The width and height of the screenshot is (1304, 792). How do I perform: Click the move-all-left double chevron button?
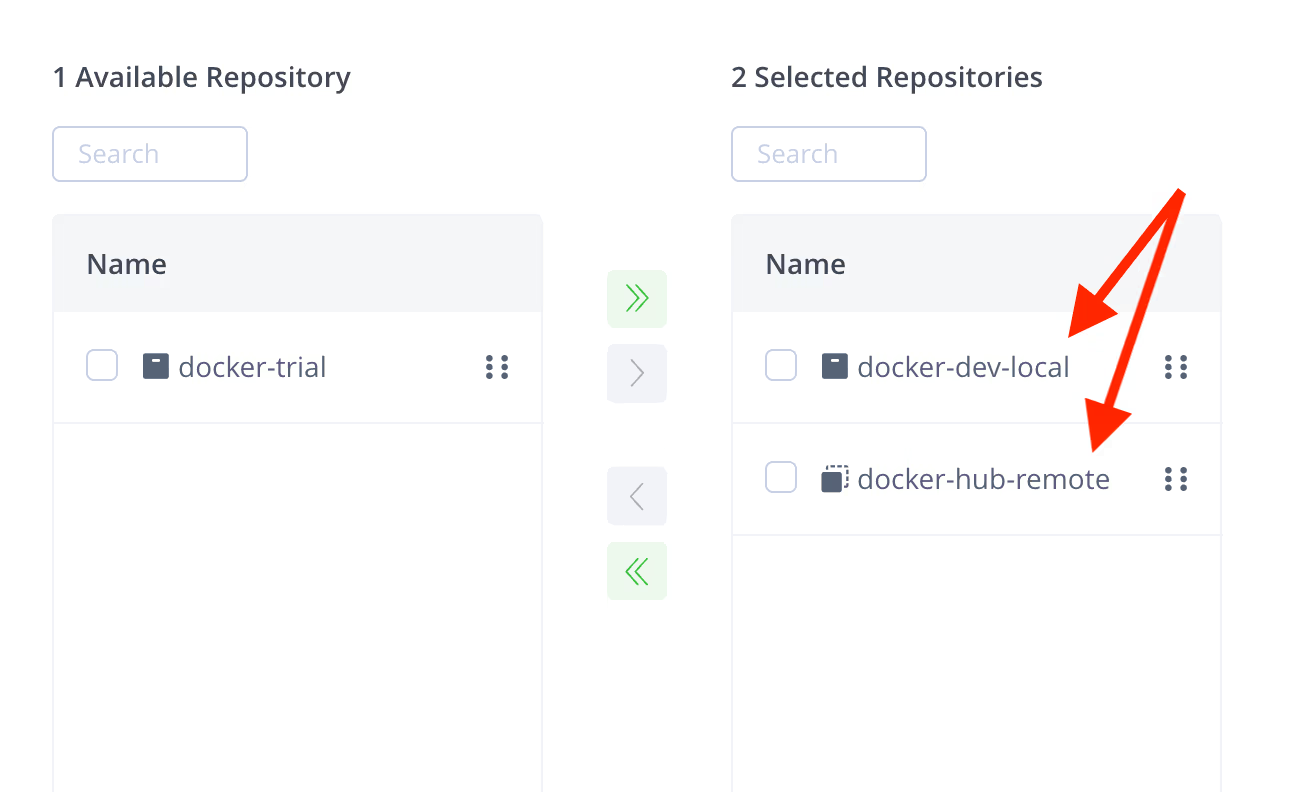637,571
